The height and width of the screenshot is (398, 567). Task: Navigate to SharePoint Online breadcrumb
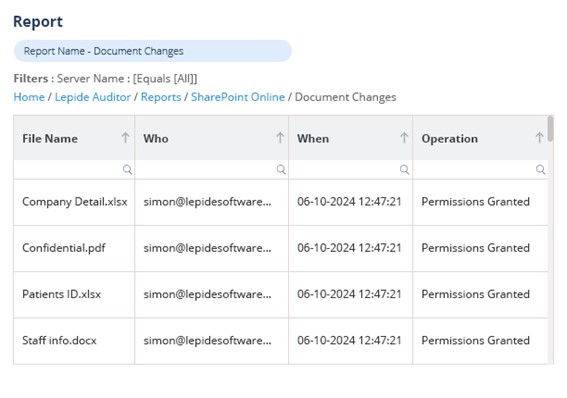pyautogui.click(x=238, y=97)
